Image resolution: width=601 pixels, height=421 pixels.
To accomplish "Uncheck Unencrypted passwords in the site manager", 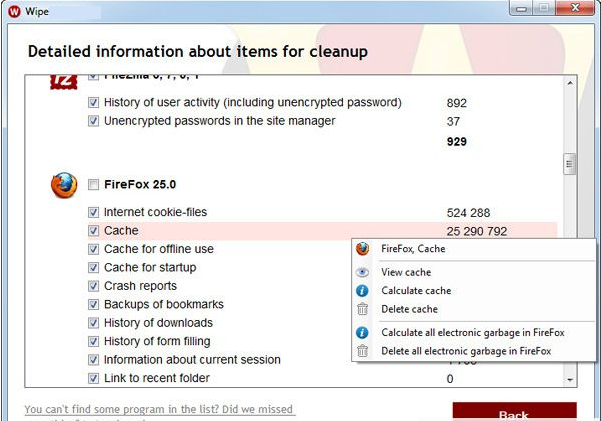I will [x=94, y=121].
